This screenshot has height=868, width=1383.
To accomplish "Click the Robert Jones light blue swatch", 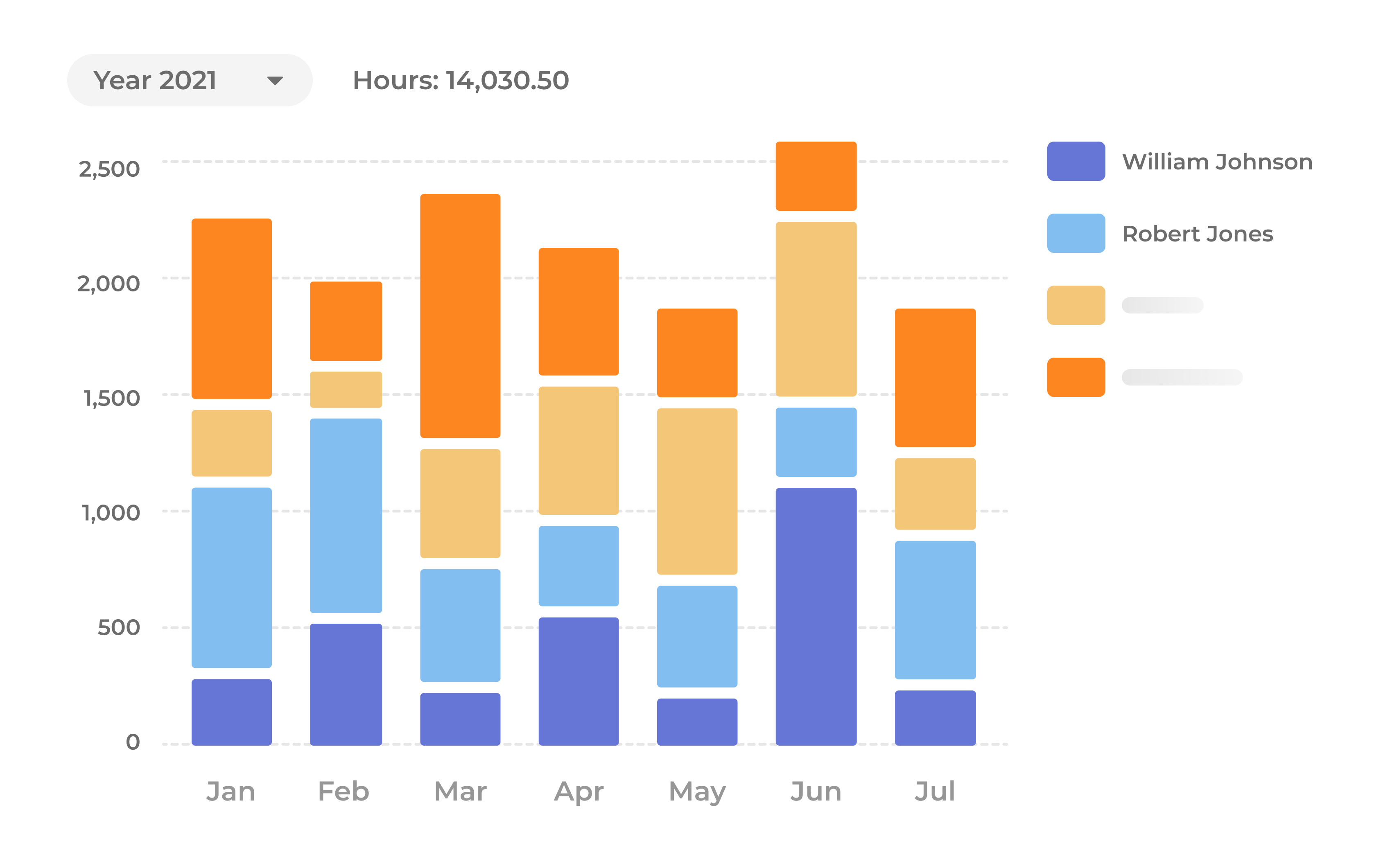I will [x=1076, y=233].
